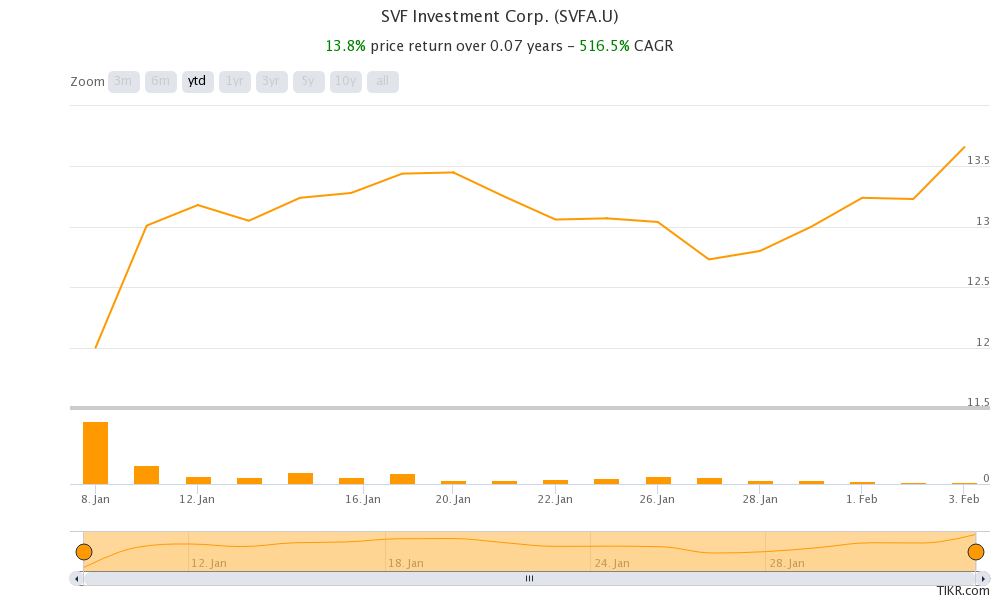Image resolution: width=1000 pixels, height=600 pixels.
Task: Click the price line's 3. Feb point
Action: click(964, 147)
